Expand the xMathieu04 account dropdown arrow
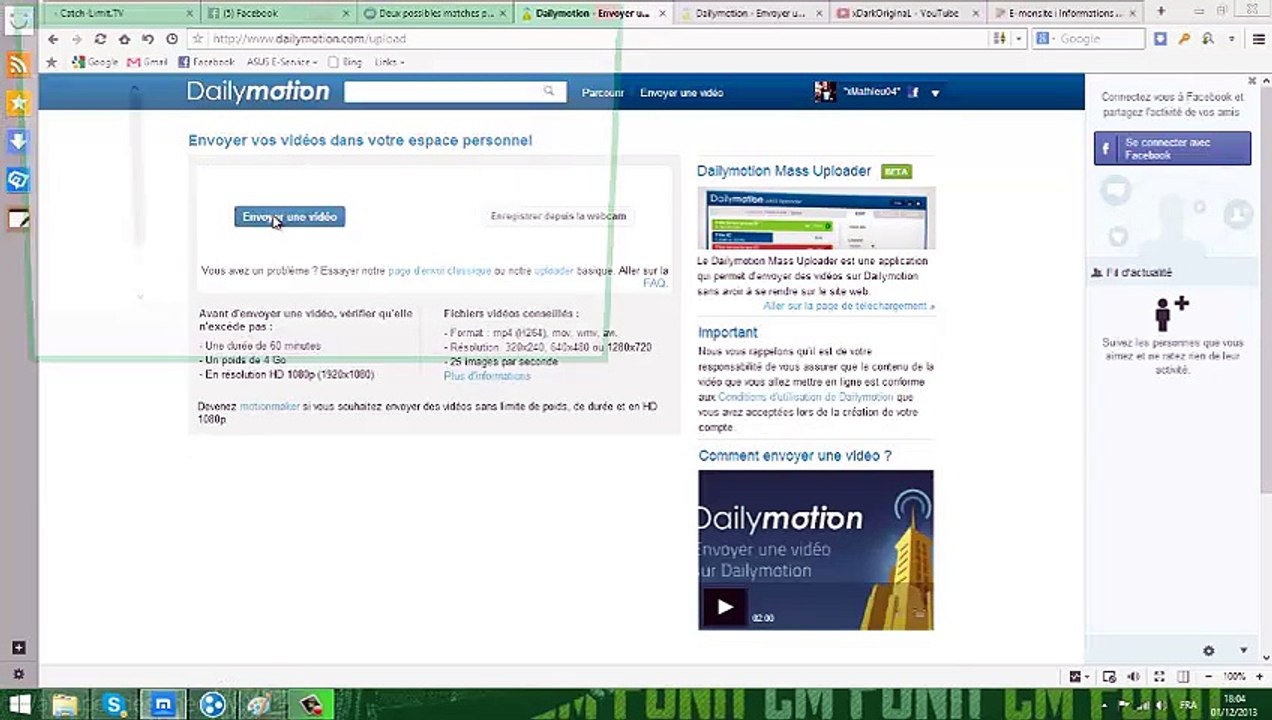This screenshot has width=1272, height=720. pyautogui.click(x=935, y=93)
